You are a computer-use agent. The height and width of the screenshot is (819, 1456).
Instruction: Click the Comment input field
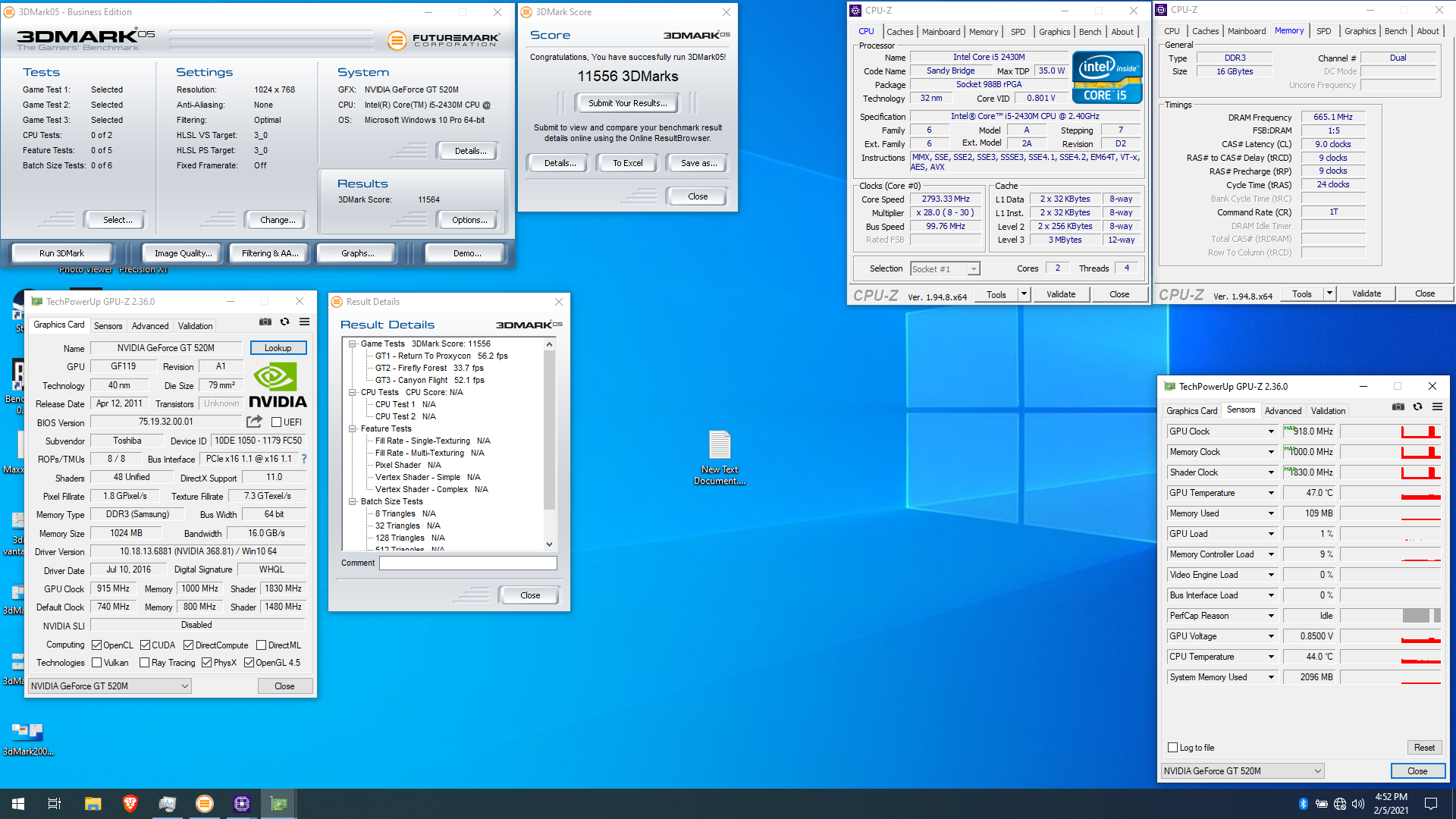point(468,563)
